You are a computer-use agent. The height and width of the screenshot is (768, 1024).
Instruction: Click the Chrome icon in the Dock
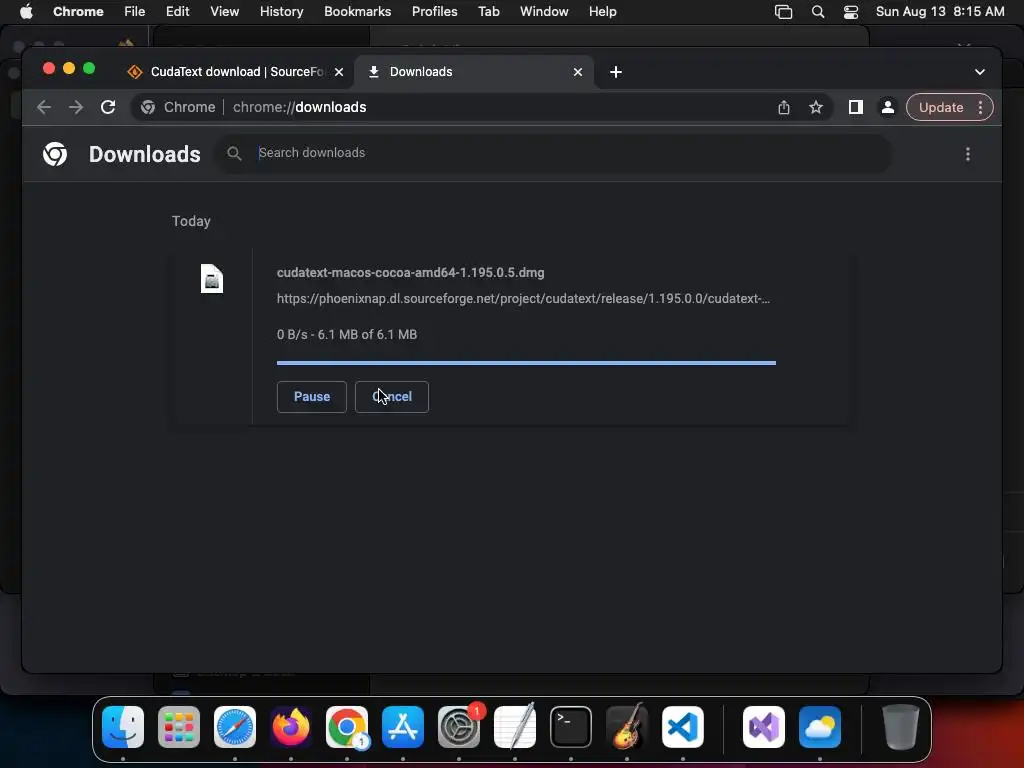click(347, 727)
